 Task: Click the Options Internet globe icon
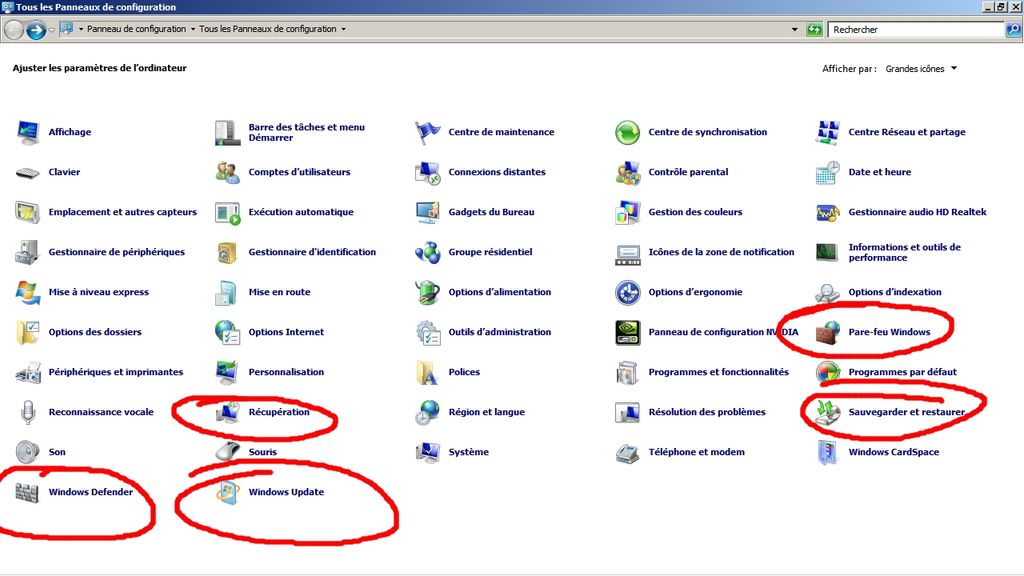click(228, 332)
